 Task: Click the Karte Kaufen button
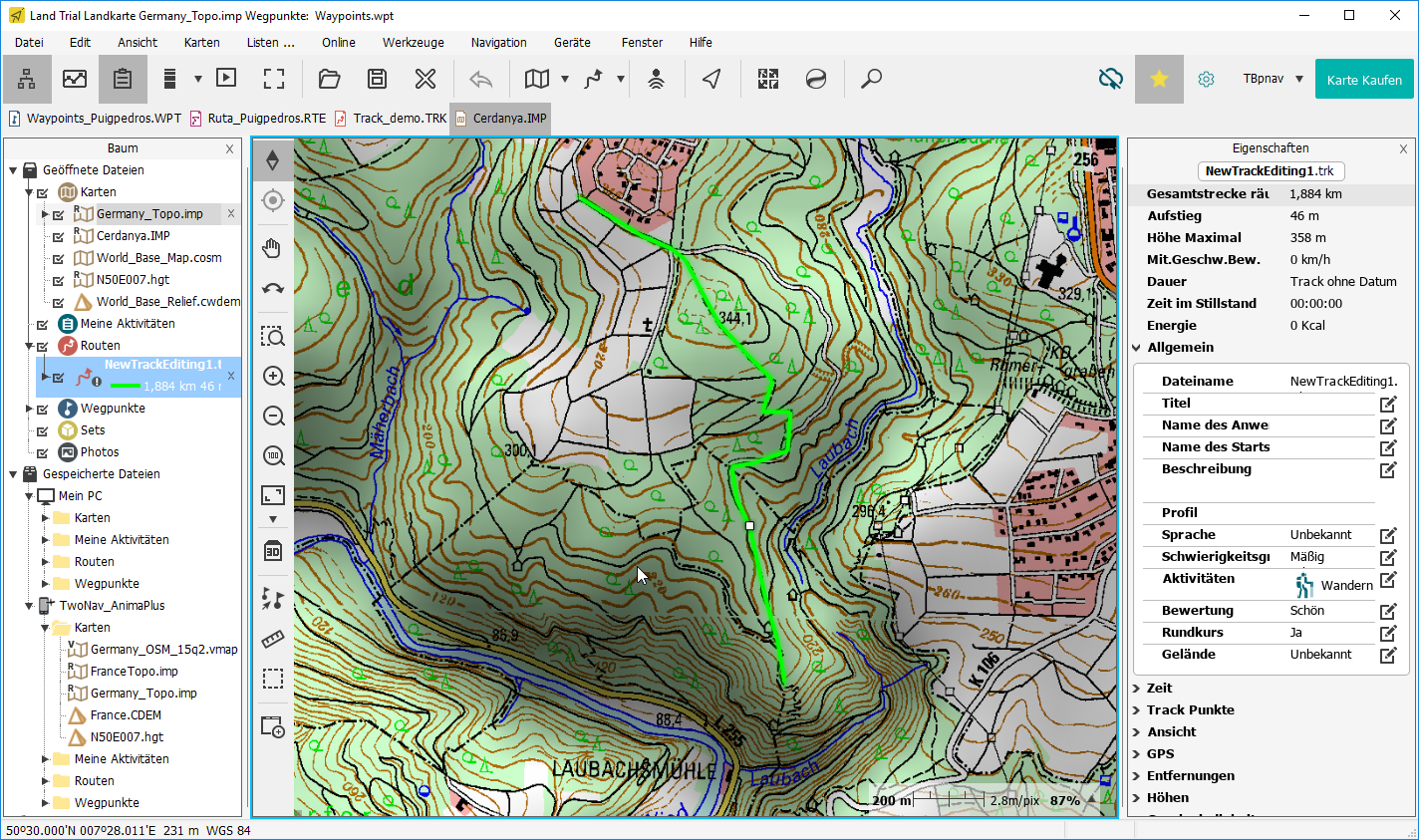pyautogui.click(x=1363, y=80)
